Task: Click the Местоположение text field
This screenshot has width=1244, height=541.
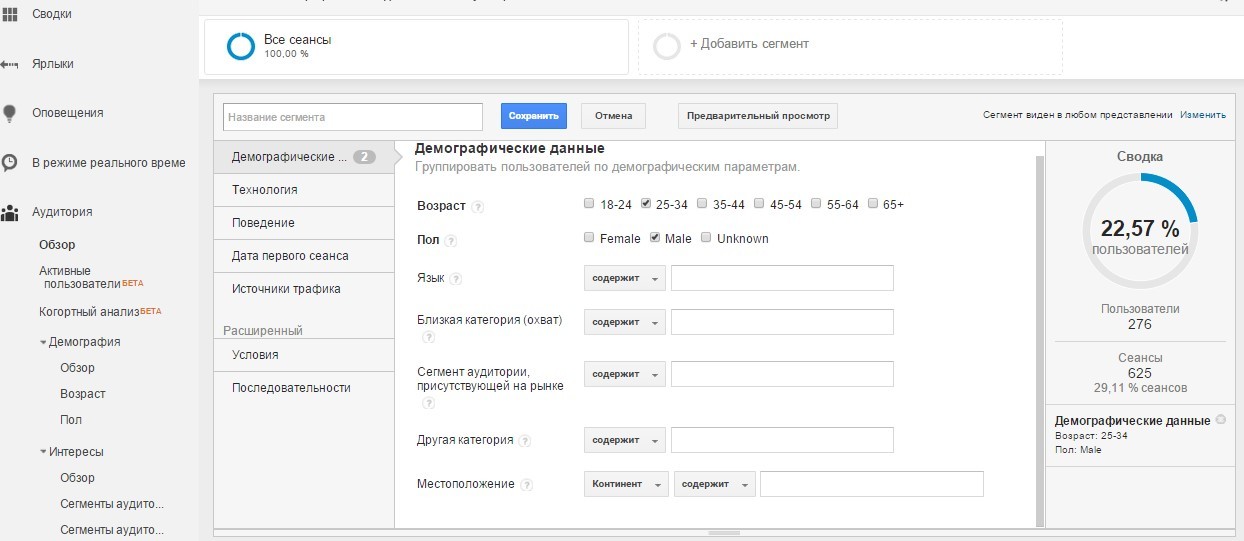Action: pos(872,484)
